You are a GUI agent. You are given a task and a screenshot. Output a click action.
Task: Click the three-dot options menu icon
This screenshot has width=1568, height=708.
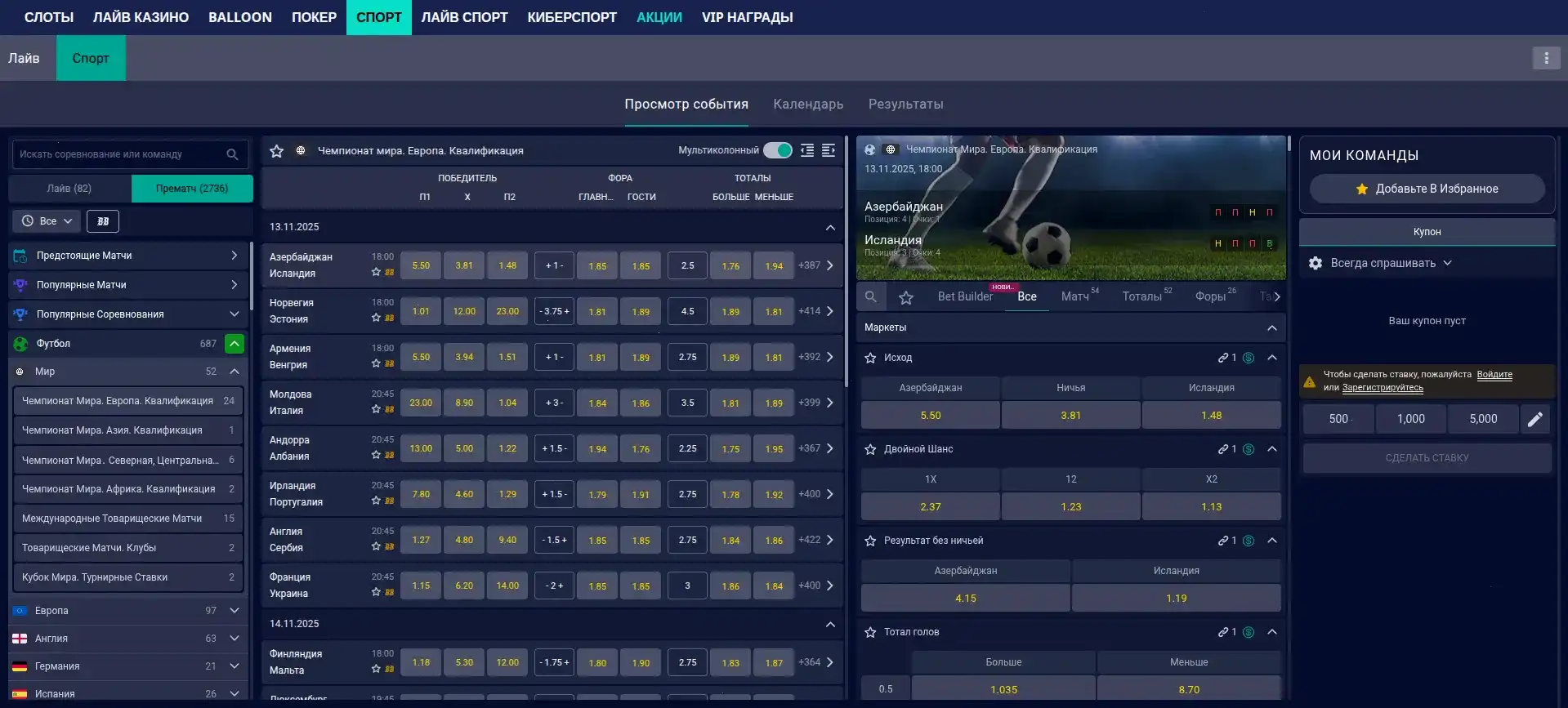pyautogui.click(x=1545, y=58)
